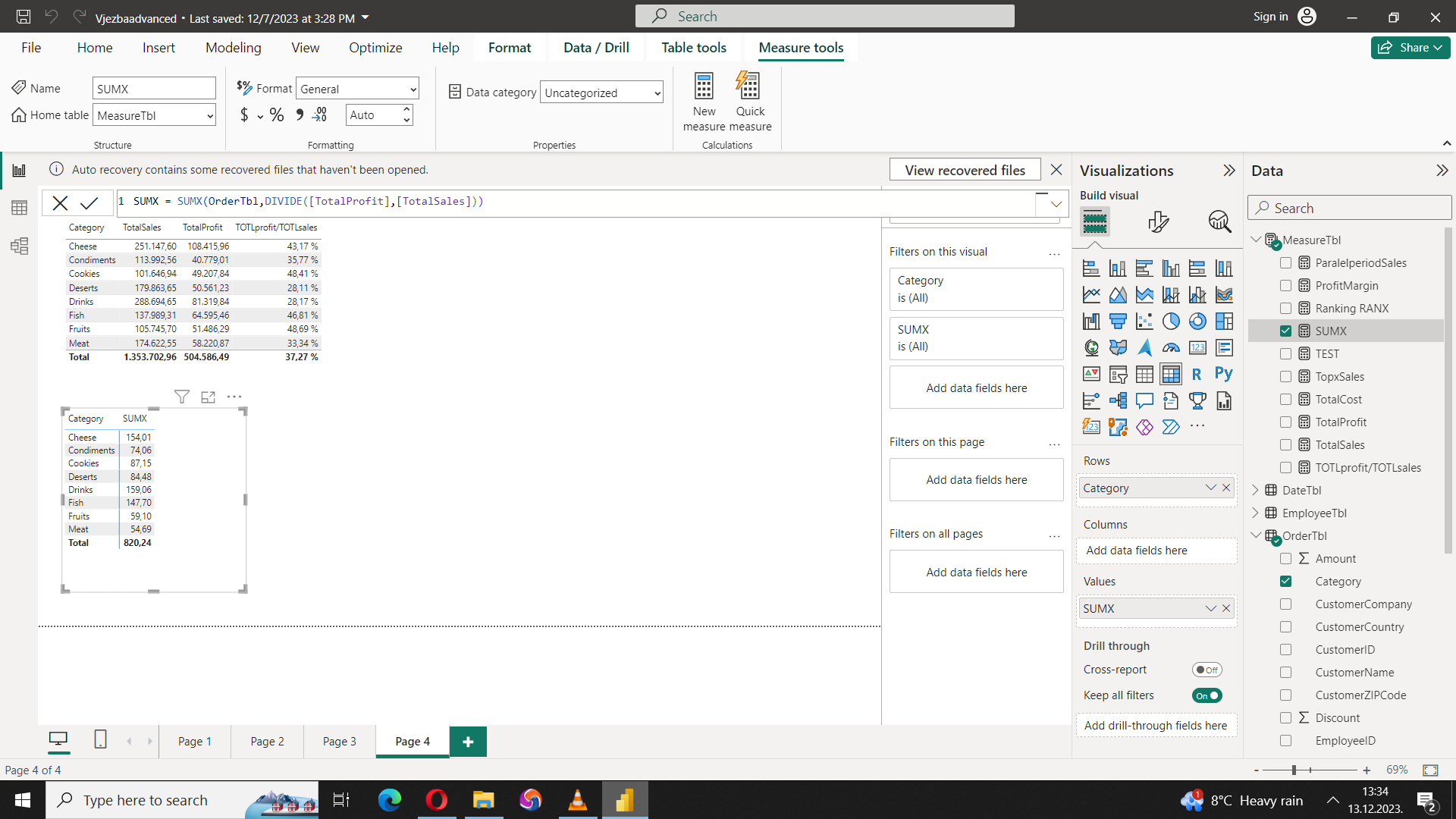Open dropdown for Category in Rows
The width and height of the screenshot is (1456, 819).
pyautogui.click(x=1210, y=488)
